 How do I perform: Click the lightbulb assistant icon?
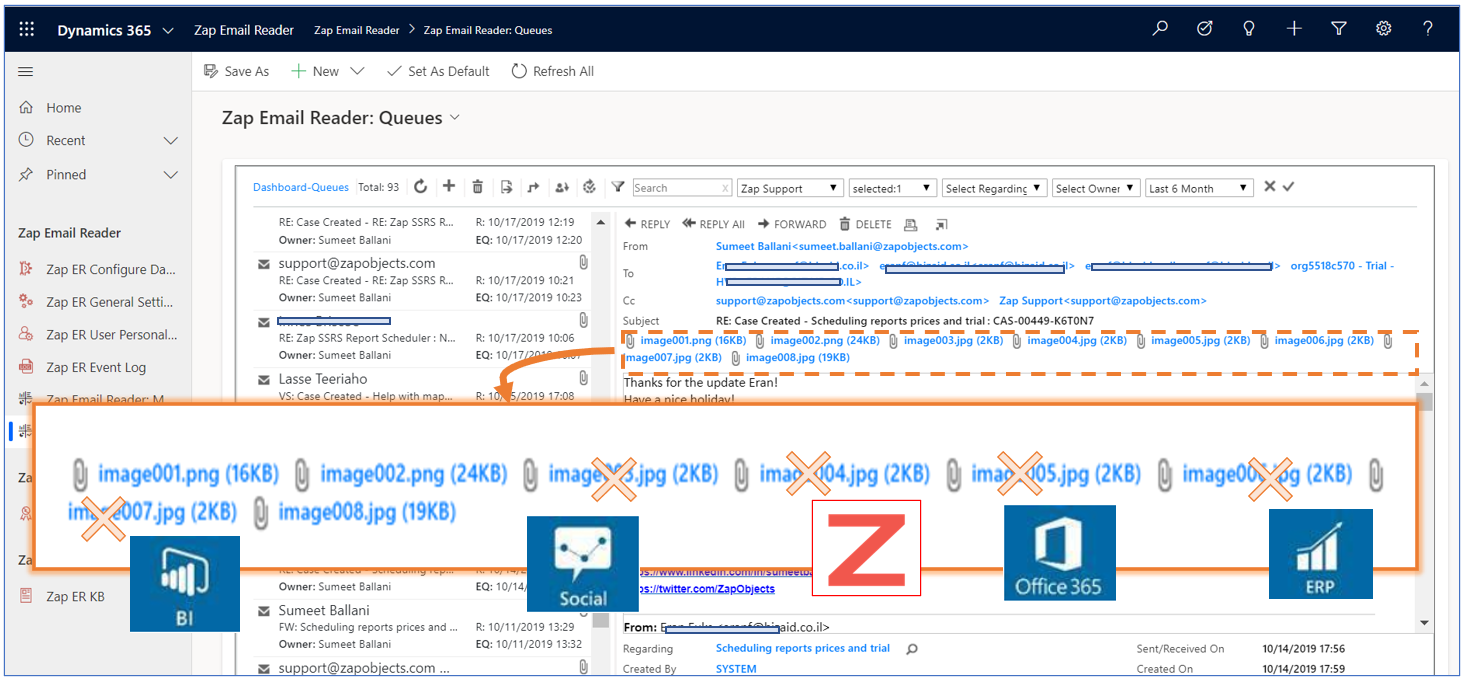[1249, 29]
